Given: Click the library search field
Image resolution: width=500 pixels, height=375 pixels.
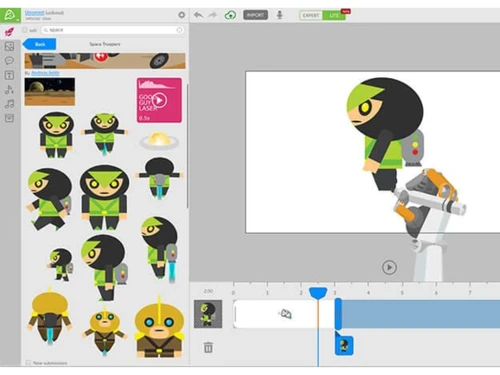Looking at the screenshot, I should tap(113, 30).
